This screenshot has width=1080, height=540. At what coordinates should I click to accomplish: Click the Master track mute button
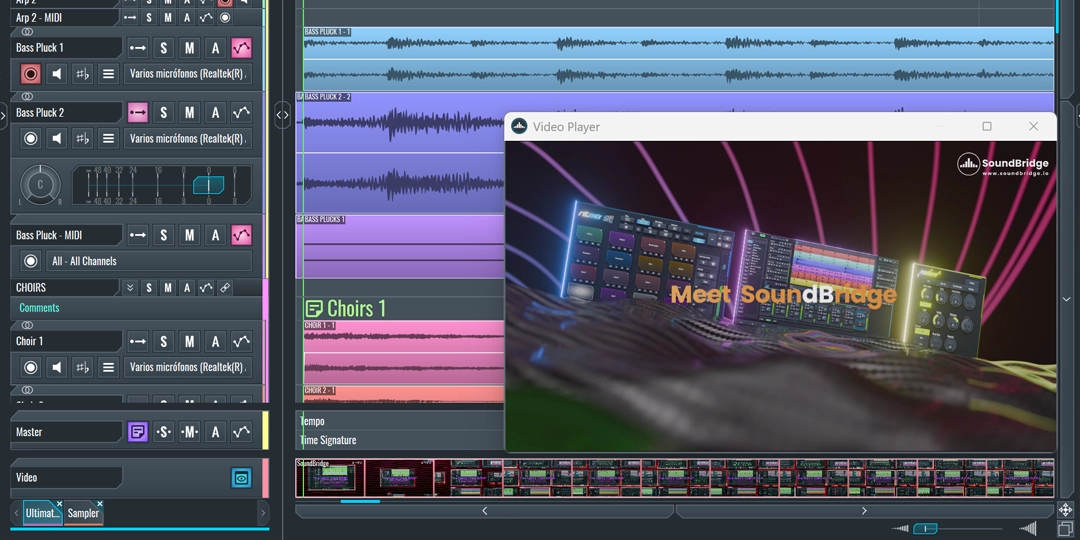click(x=189, y=432)
